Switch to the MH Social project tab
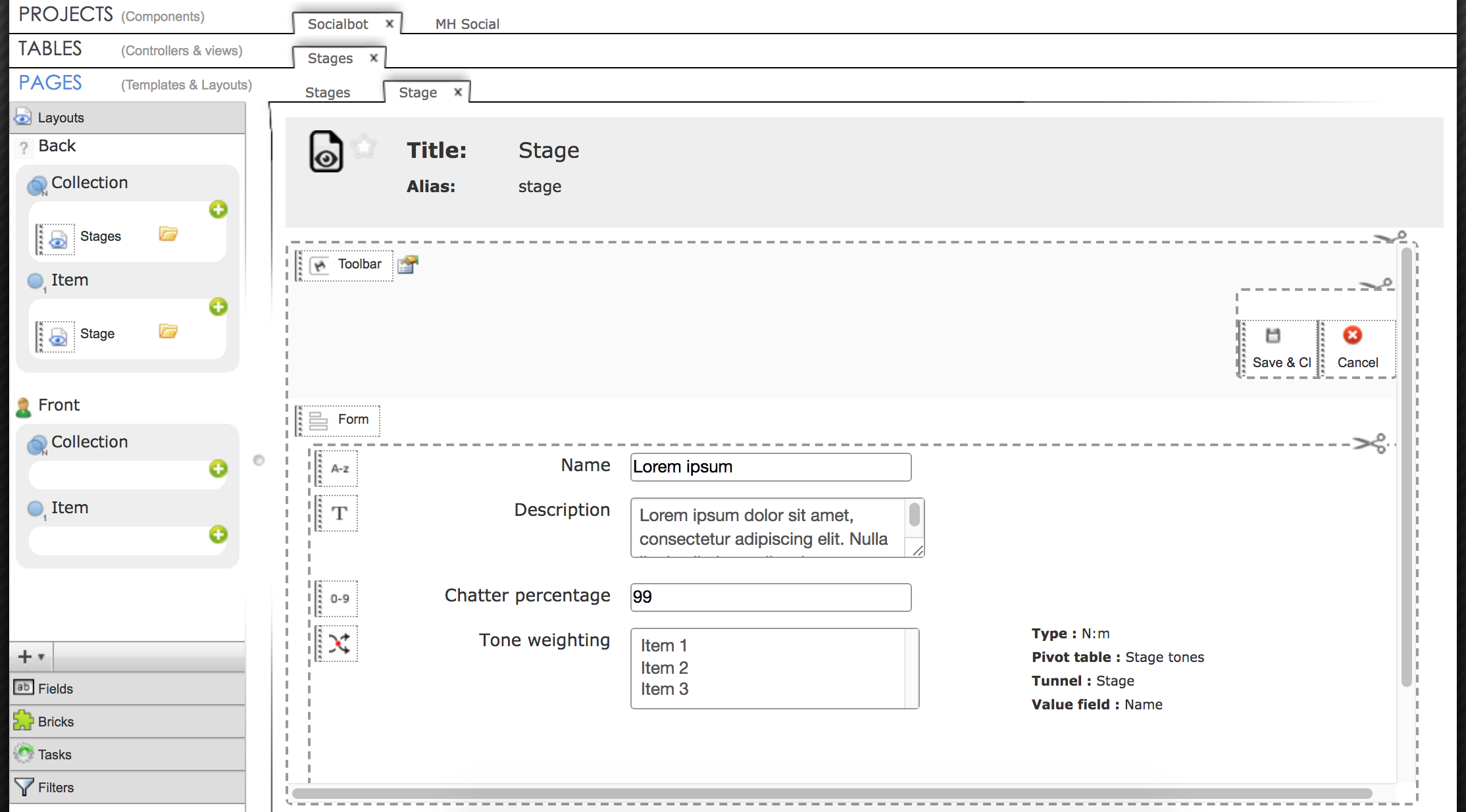Viewport: 1466px width, 812px height. [x=467, y=24]
